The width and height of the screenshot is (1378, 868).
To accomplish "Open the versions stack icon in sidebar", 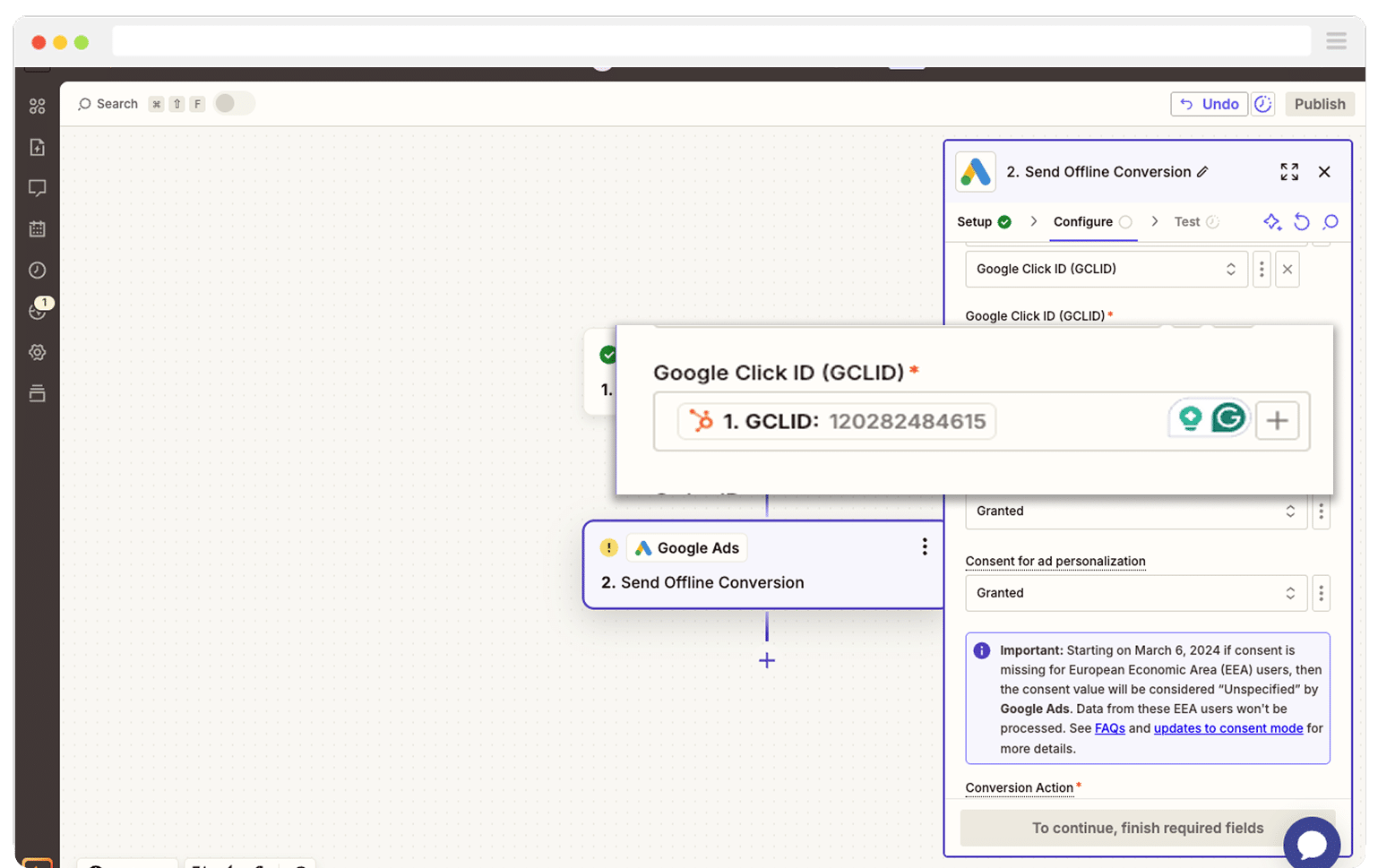I will point(37,393).
